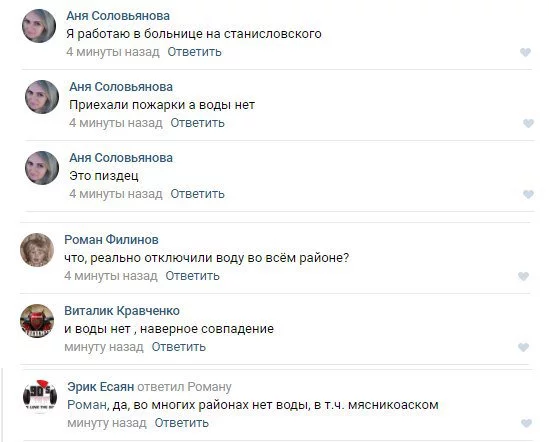Open Эрик Есаян's profile name link

click(x=100, y=387)
